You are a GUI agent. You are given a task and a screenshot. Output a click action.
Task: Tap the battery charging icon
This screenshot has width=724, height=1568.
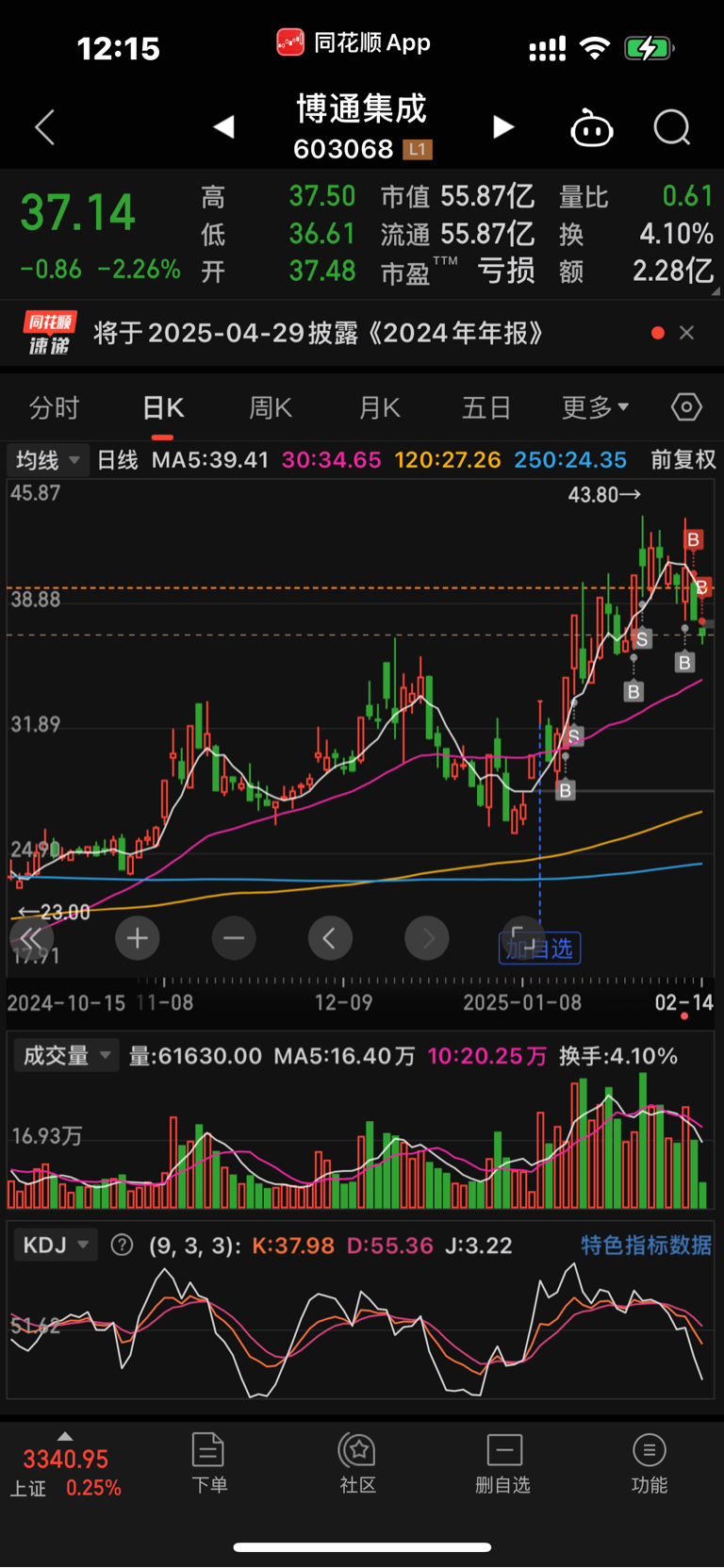650,48
